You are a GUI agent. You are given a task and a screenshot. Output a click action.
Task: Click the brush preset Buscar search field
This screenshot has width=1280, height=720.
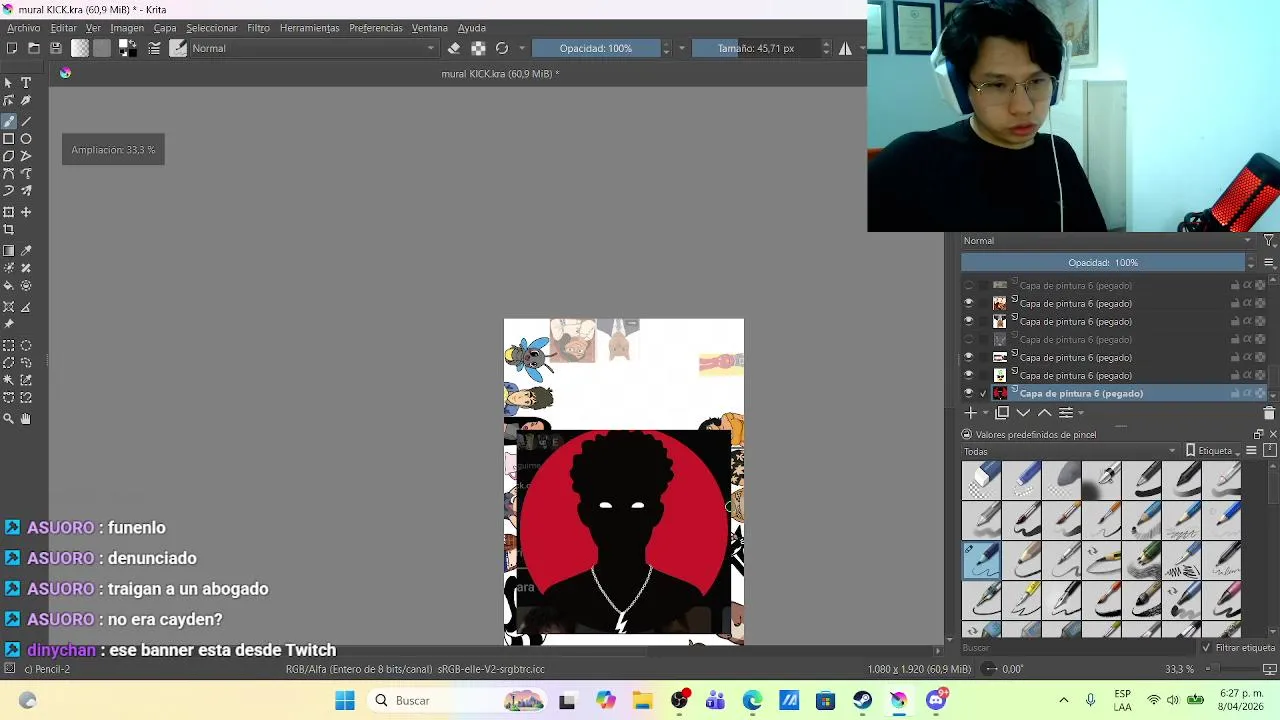pos(1077,648)
